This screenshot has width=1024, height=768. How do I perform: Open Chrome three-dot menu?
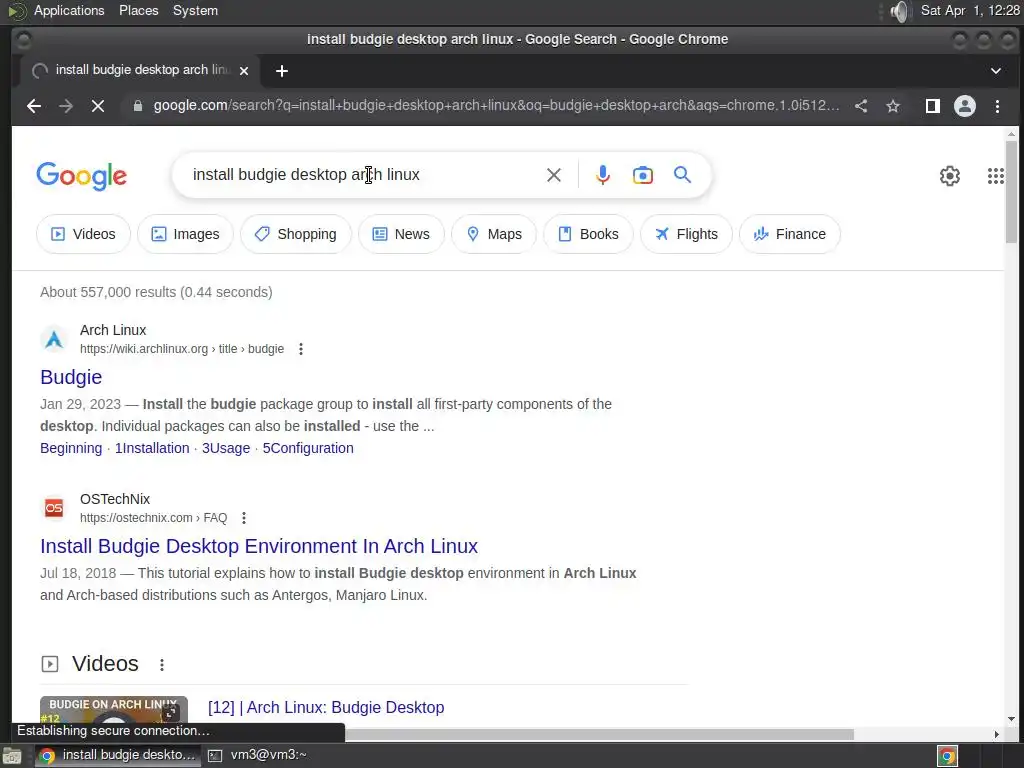point(997,106)
